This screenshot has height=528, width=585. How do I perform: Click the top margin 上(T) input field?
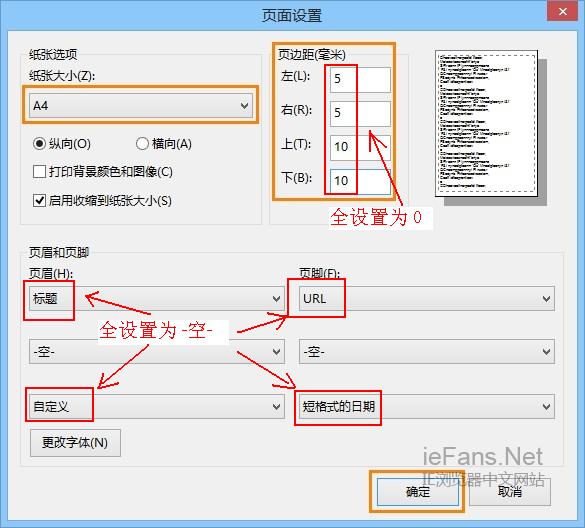pyautogui.click(x=360, y=147)
